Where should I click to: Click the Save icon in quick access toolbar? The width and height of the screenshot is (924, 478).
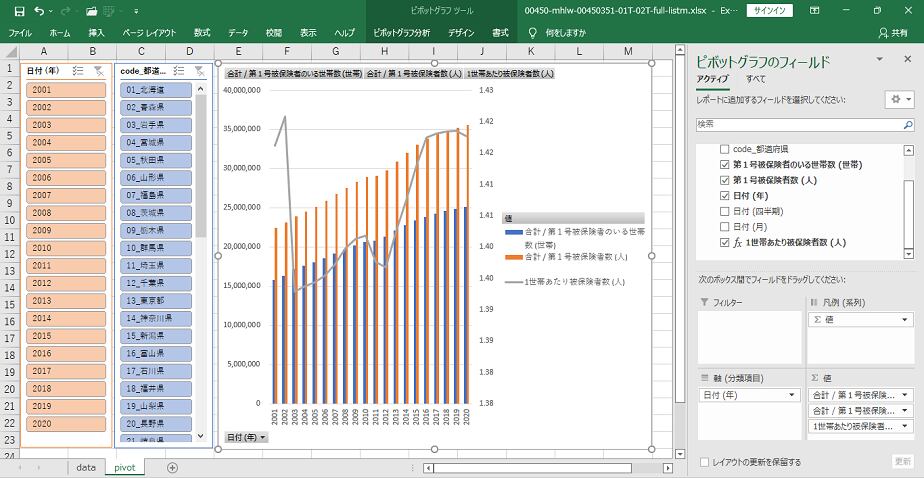14,10
